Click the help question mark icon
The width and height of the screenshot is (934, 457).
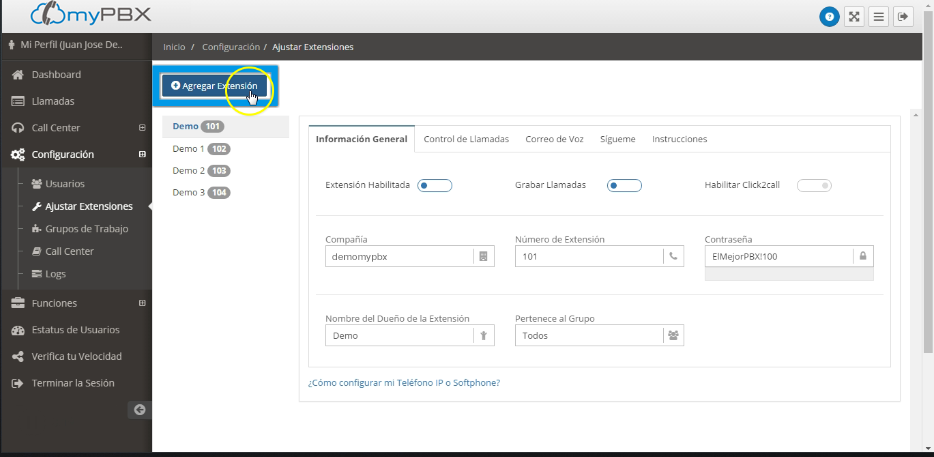(828, 16)
